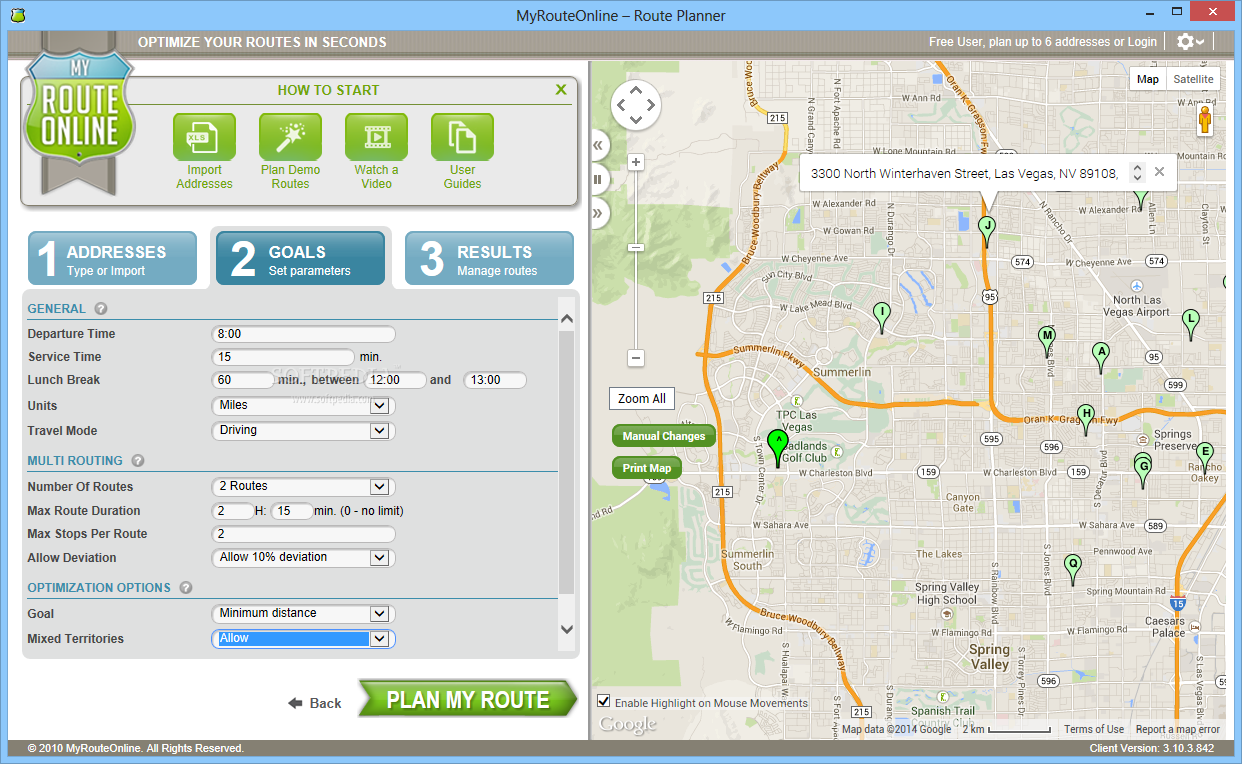Viewport: 1242px width, 764px height.
Task: Click the pause panel divider button
Action: click(598, 179)
